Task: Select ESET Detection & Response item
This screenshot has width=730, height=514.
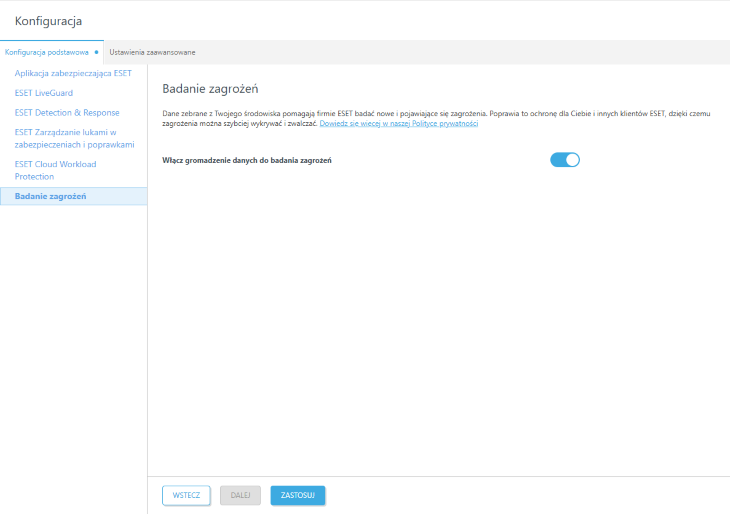Action: click(67, 113)
